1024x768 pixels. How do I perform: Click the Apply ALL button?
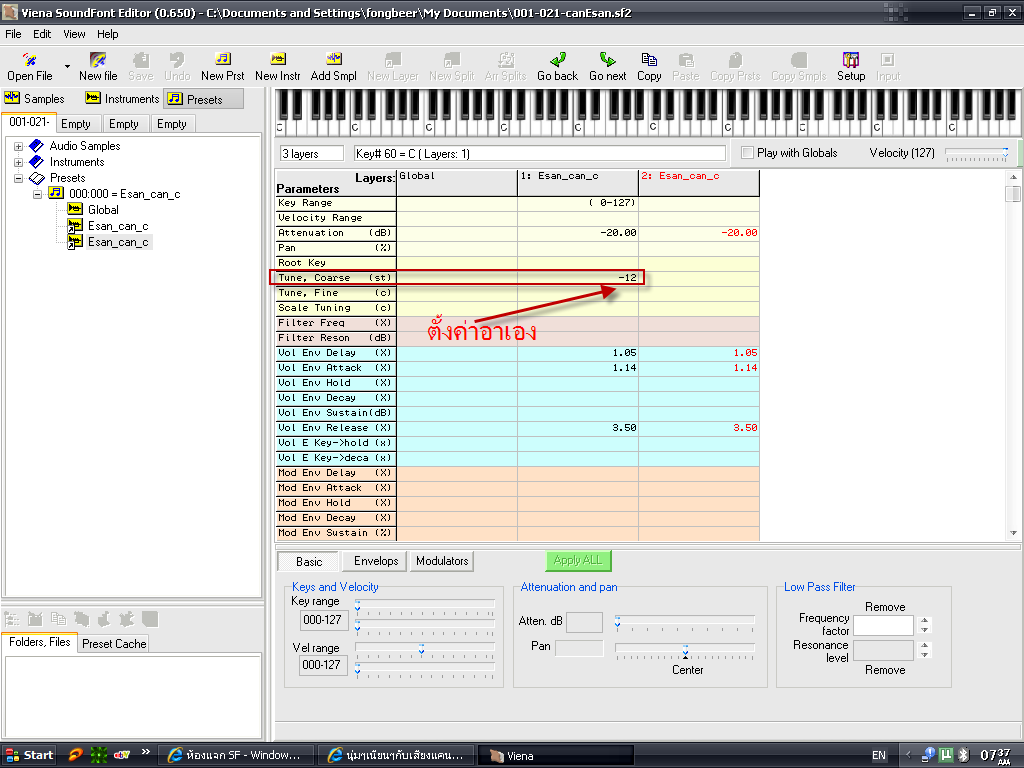(x=578, y=560)
